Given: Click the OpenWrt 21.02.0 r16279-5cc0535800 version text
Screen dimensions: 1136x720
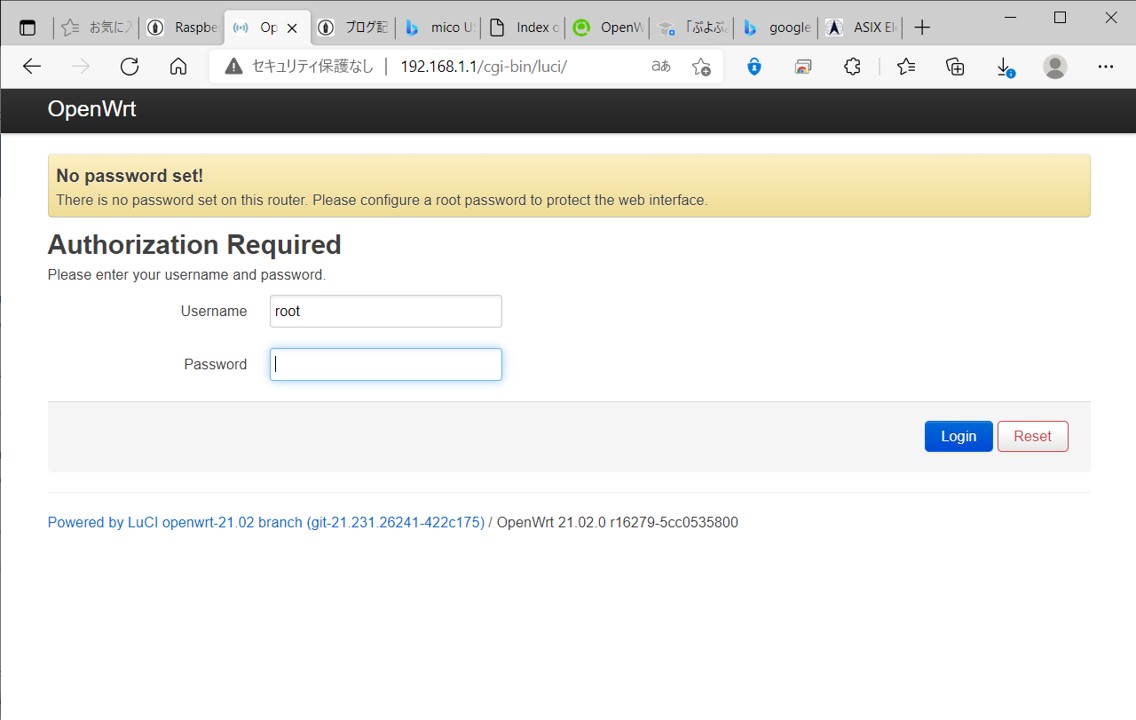Looking at the screenshot, I should pos(617,522).
